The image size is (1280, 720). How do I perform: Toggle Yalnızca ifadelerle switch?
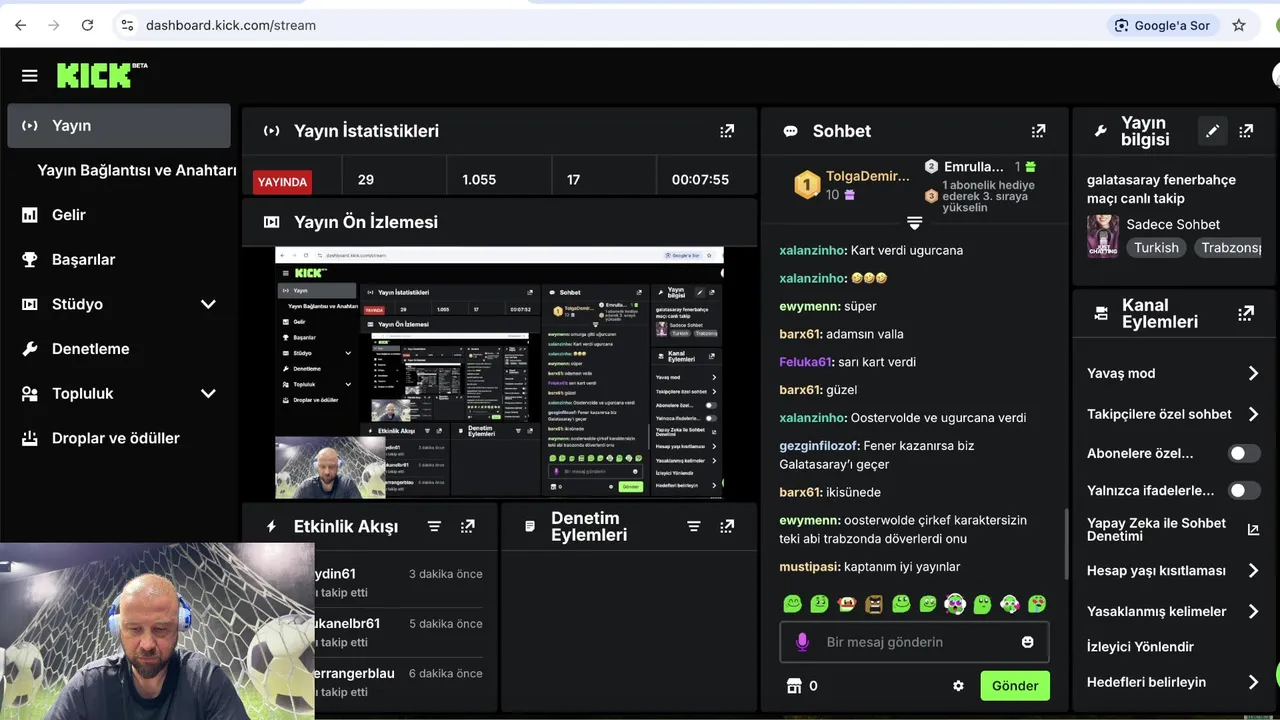tap(1244, 490)
